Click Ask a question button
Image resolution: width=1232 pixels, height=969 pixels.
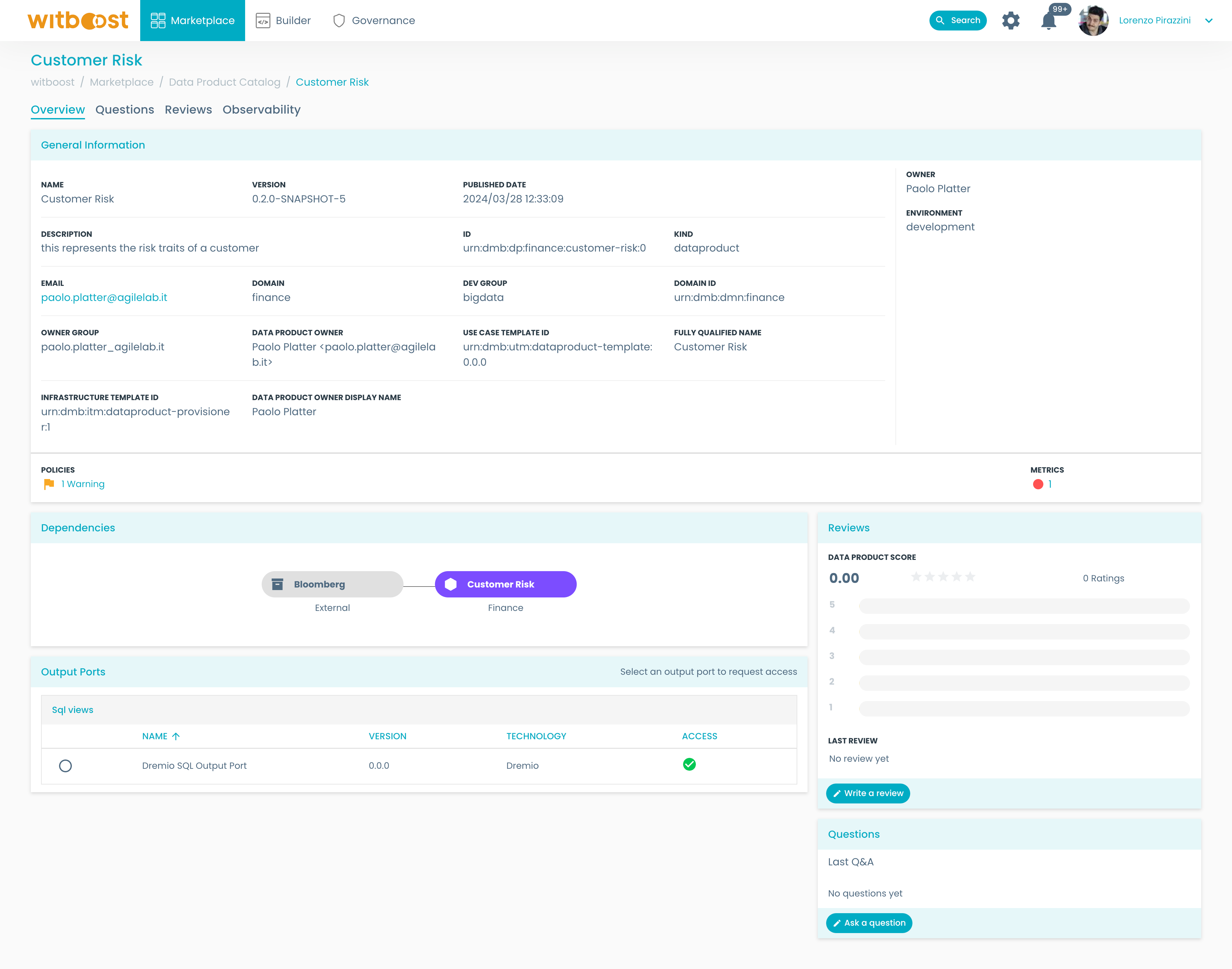click(x=868, y=923)
